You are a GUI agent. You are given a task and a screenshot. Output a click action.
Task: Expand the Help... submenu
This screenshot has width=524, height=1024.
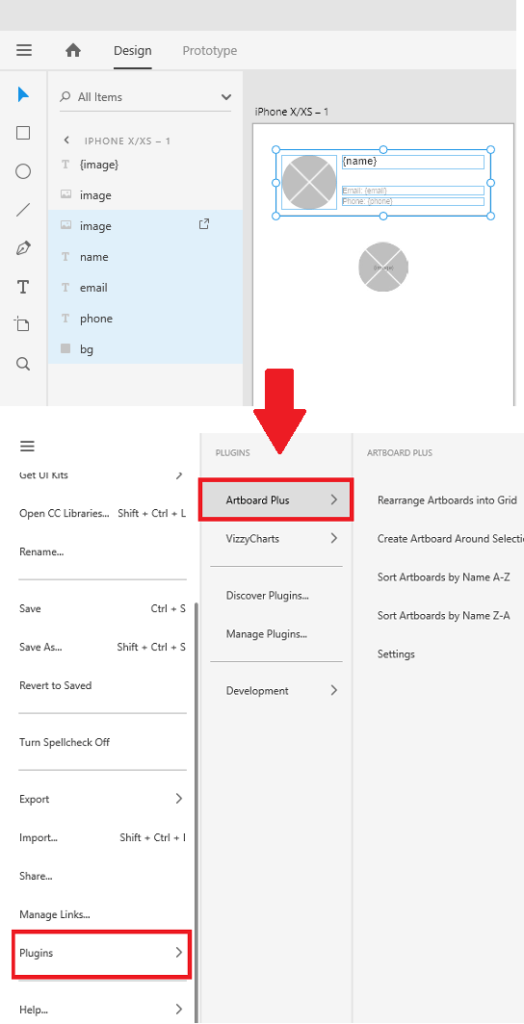tap(103, 1010)
